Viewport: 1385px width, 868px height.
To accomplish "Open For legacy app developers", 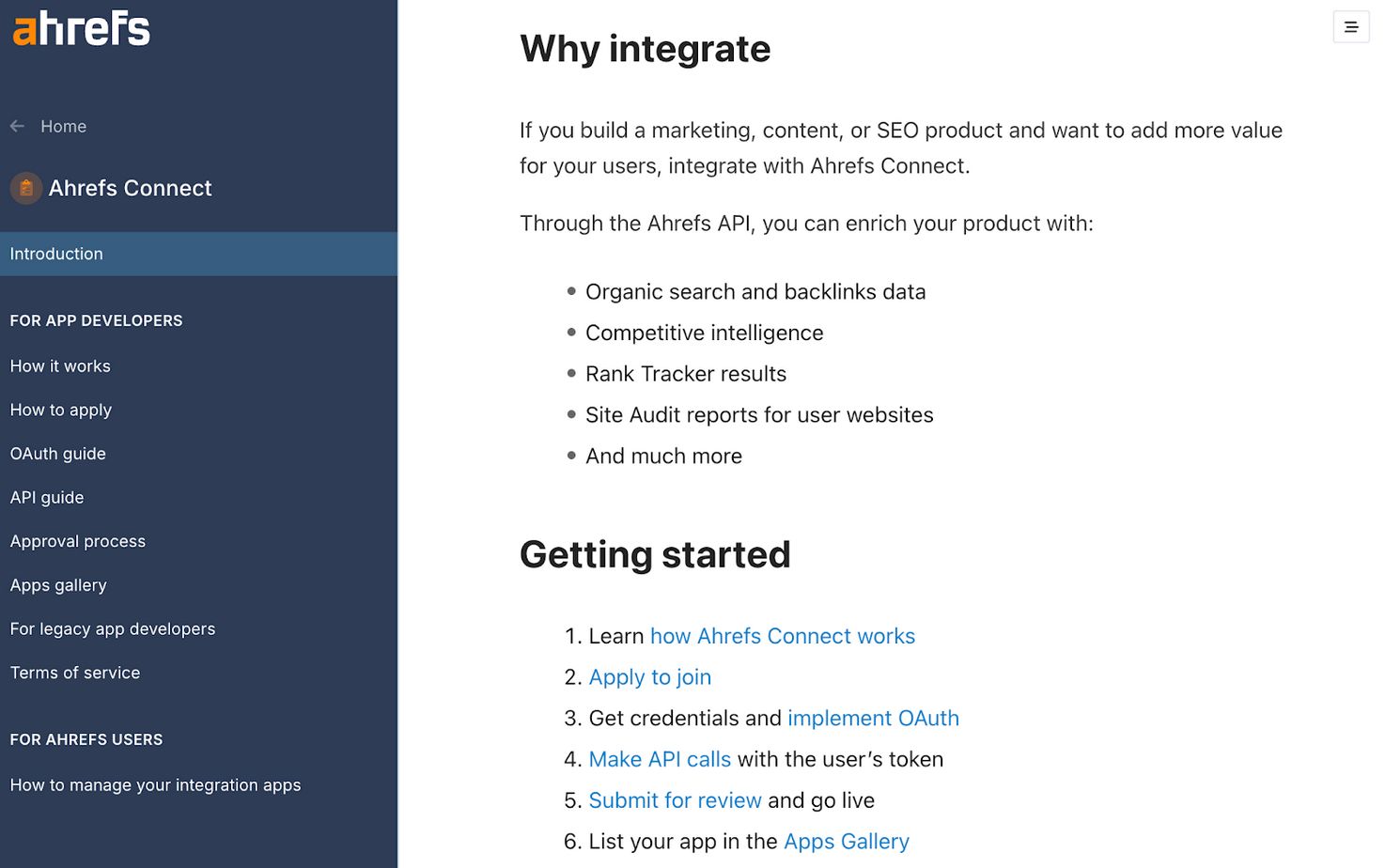I will pos(113,628).
